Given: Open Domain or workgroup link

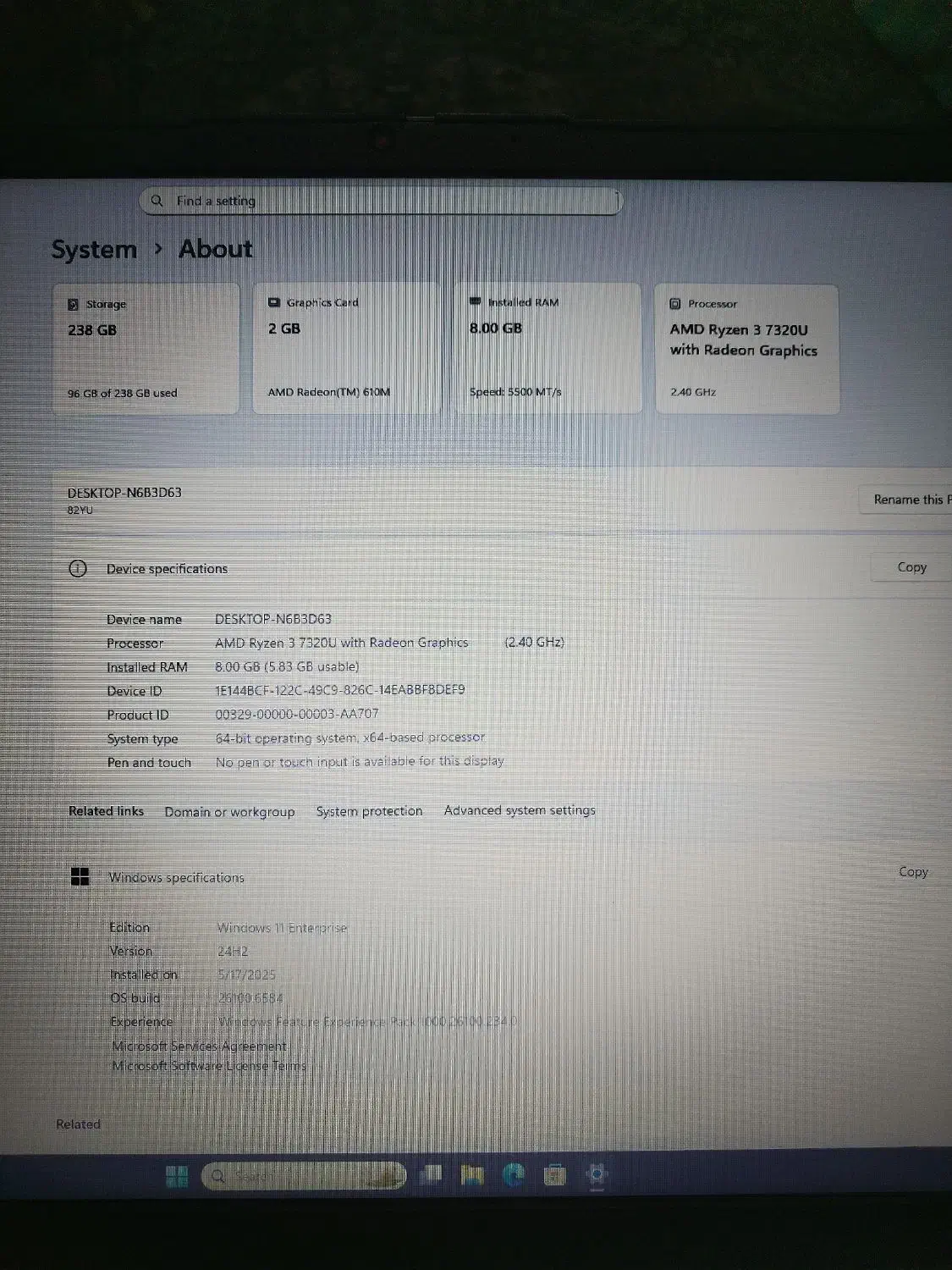Looking at the screenshot, I should (229, 811).
